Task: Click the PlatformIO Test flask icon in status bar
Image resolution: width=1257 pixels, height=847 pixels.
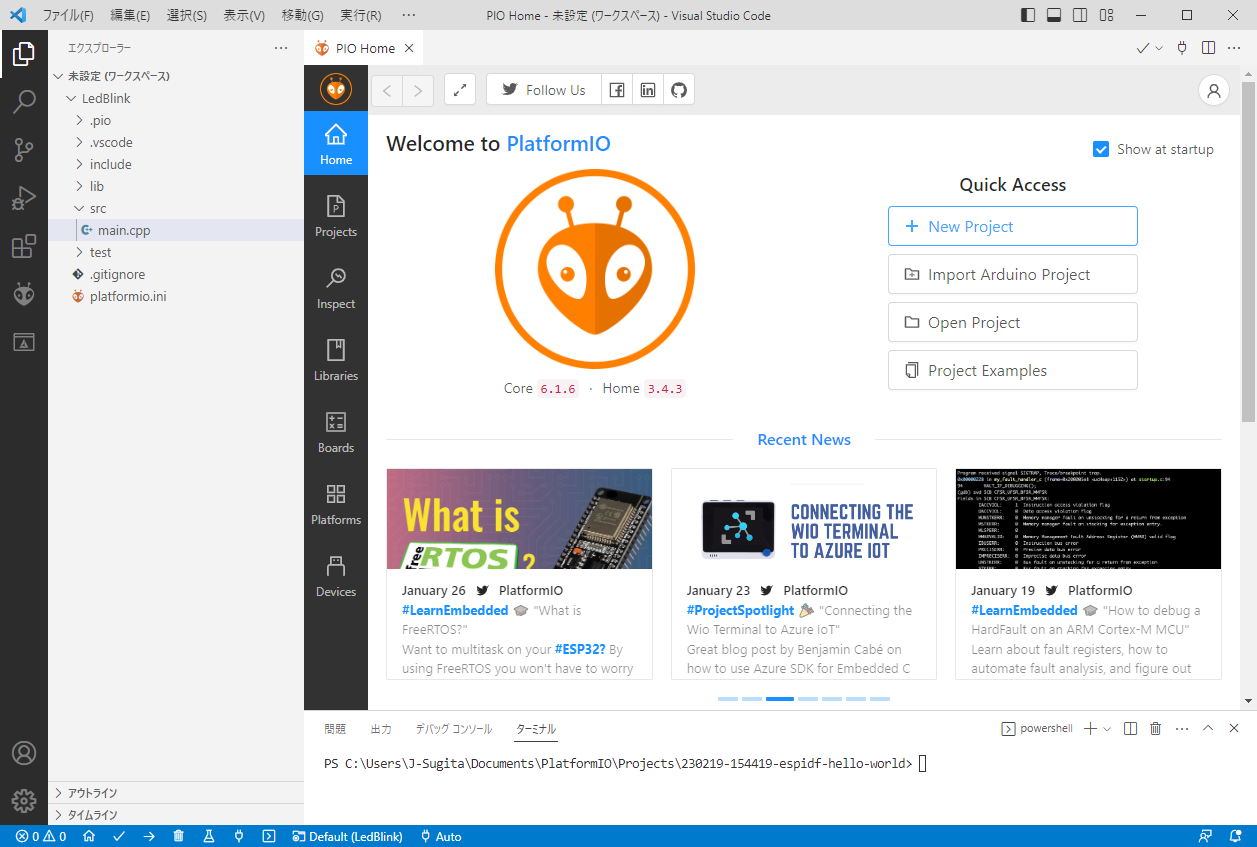Action: coord(209,836)
